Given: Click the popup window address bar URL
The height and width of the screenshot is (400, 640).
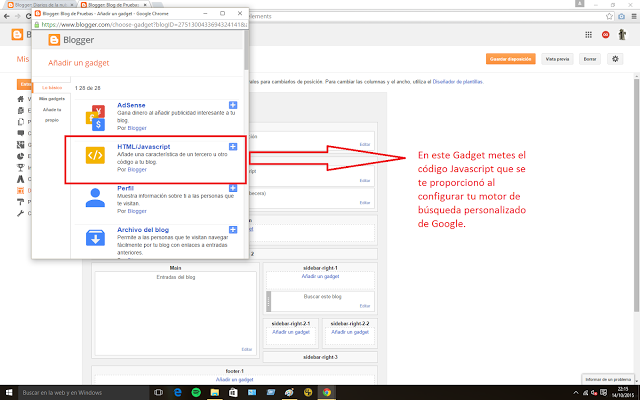Looking at the screenshot, I should tap(144, 24).
